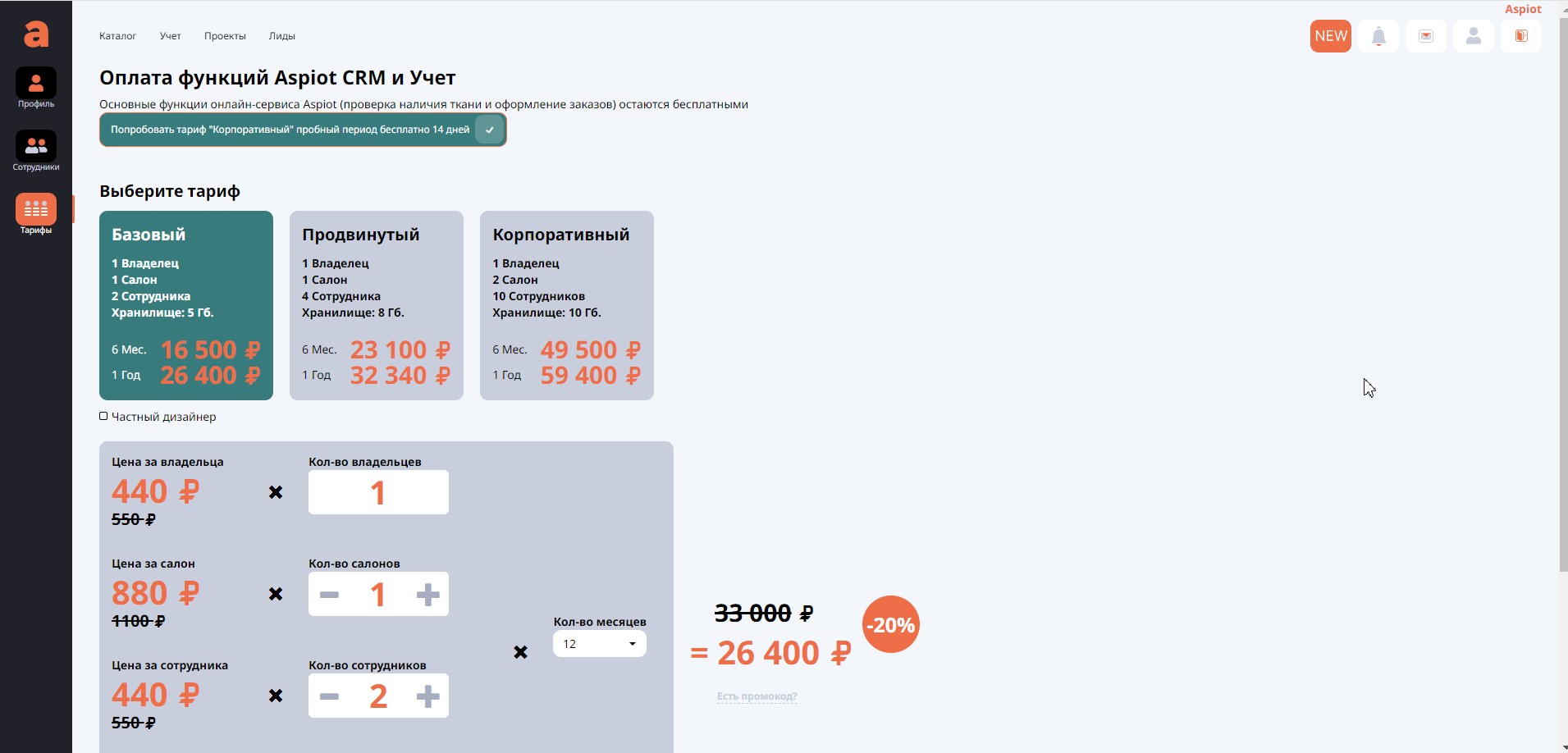Open the Тарифы sidebar section
Screen dimensions: 1568x753
click(x=36, y=210)
